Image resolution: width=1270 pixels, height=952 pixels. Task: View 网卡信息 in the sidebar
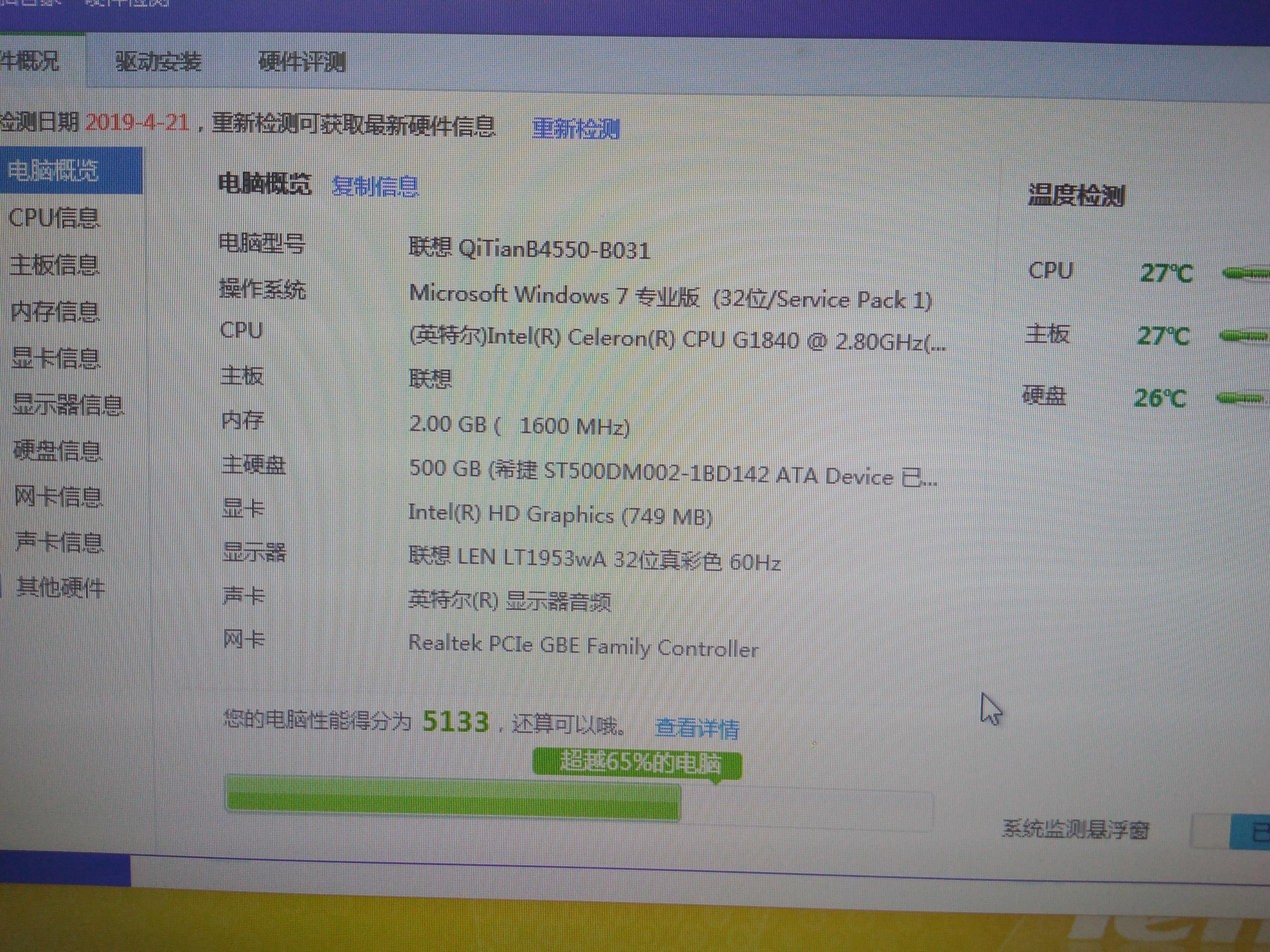(59, 497)
